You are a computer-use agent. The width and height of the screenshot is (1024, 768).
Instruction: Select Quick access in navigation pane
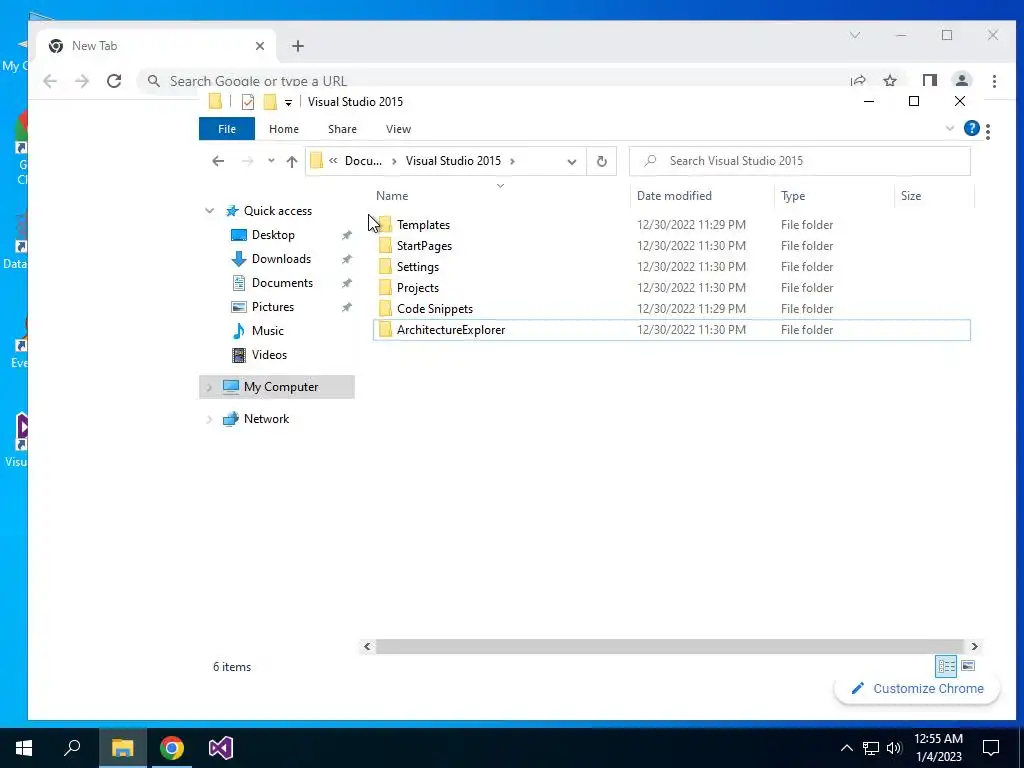click(x=278, y=211)
